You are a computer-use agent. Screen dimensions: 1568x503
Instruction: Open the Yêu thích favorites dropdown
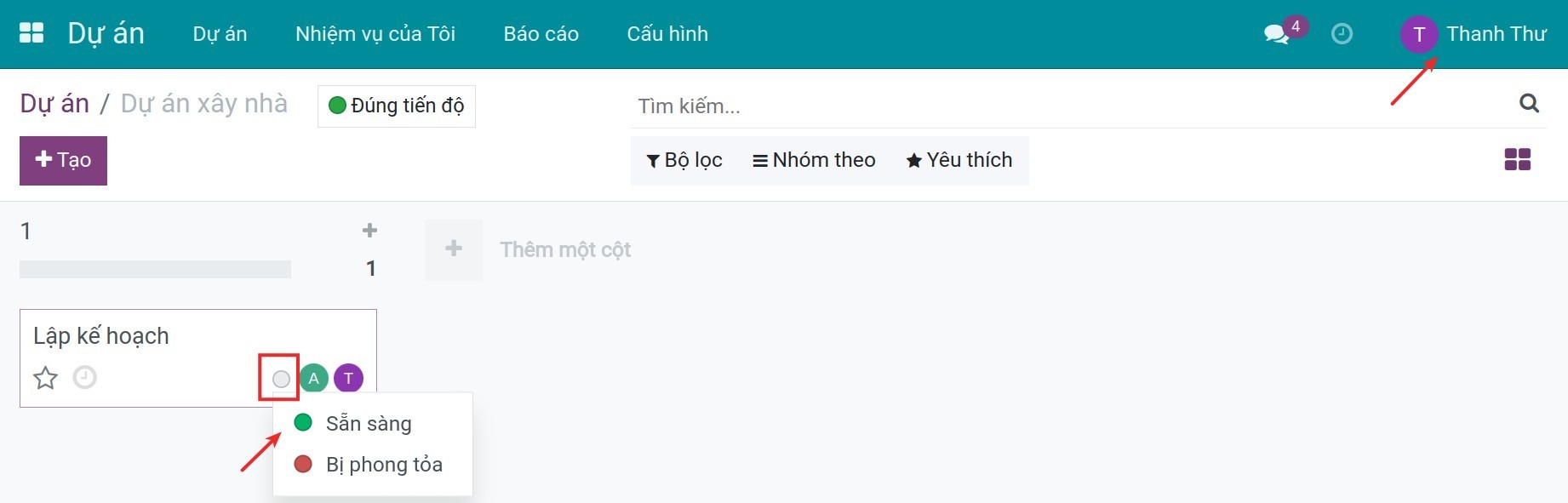coord(959,160)
